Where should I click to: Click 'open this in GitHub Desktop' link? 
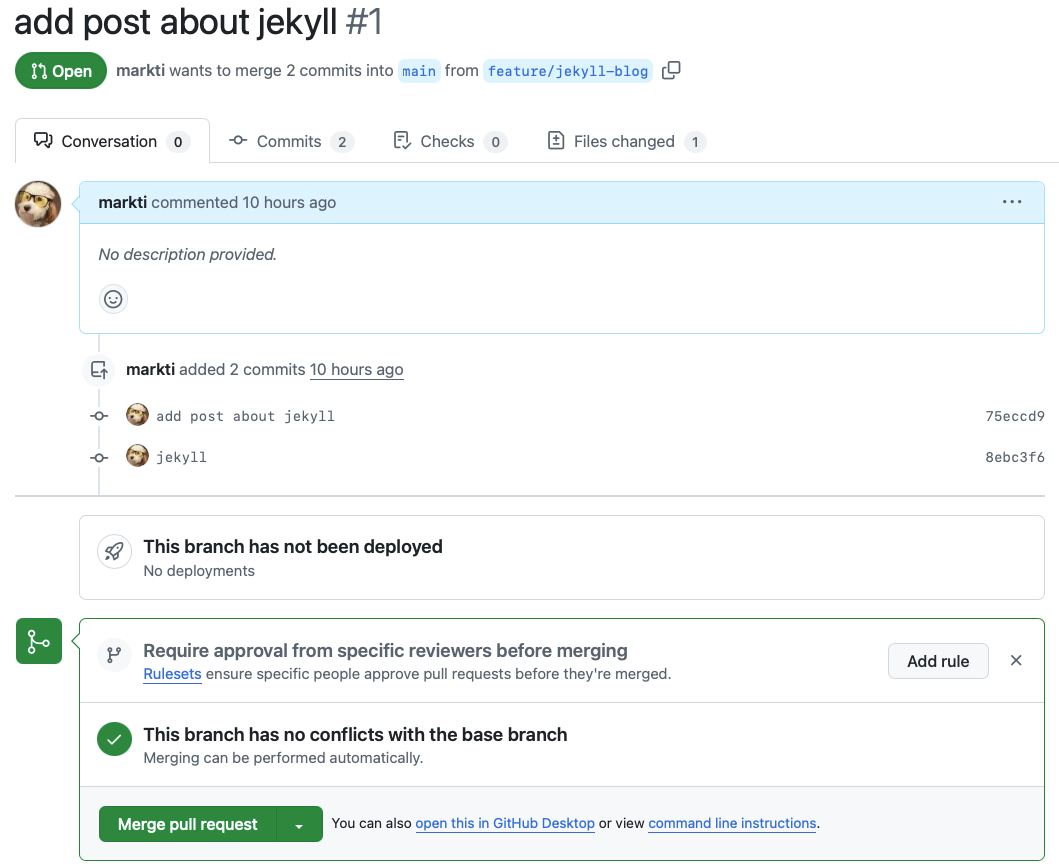505,823
